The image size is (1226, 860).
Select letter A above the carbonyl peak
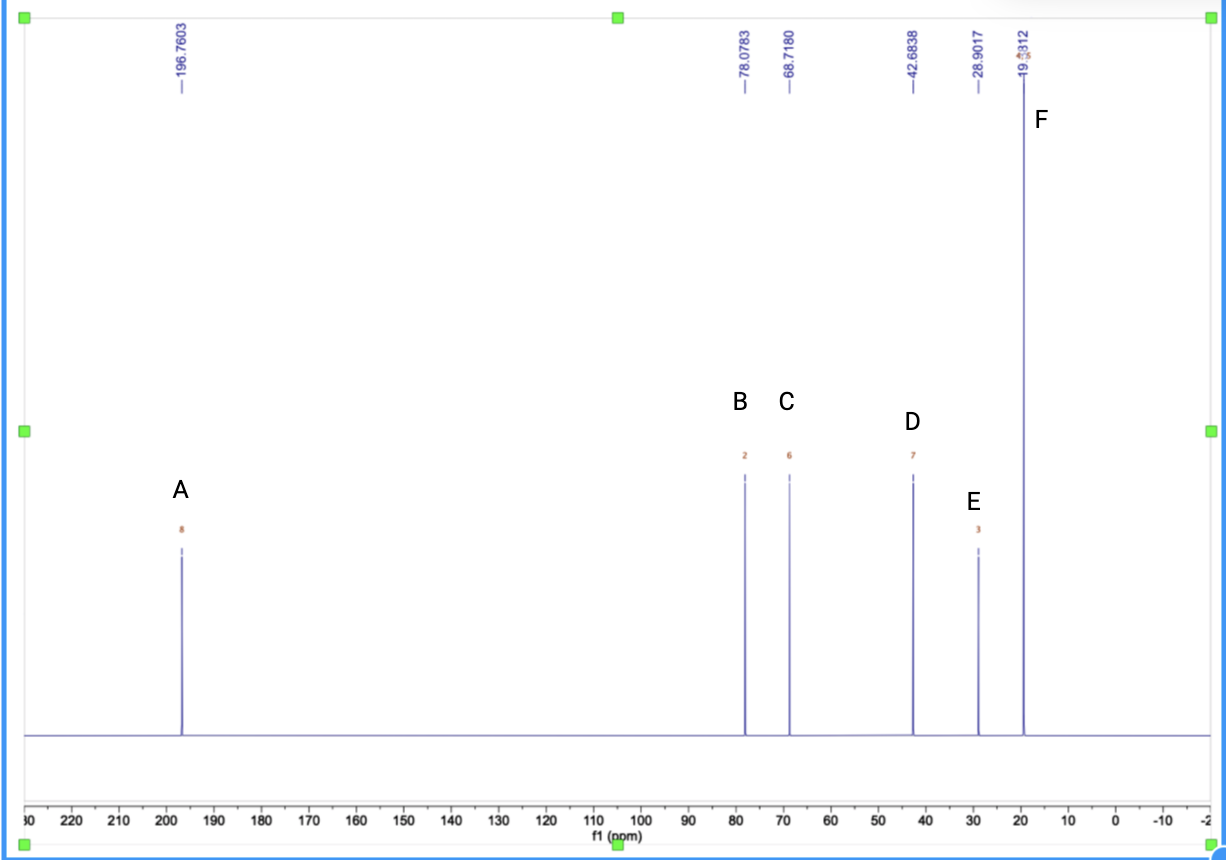tap(181, 490)
